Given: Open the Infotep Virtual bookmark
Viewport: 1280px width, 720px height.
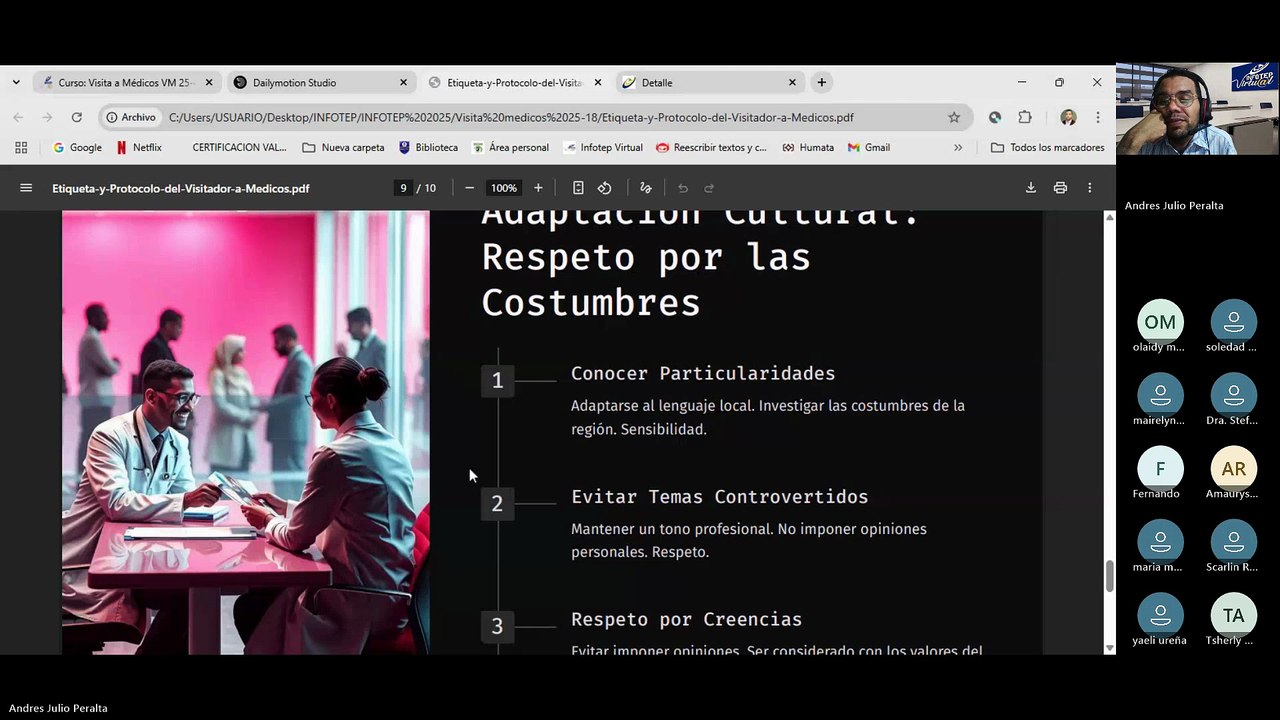Looking at the screenshot, I should (x=603, y=147).
